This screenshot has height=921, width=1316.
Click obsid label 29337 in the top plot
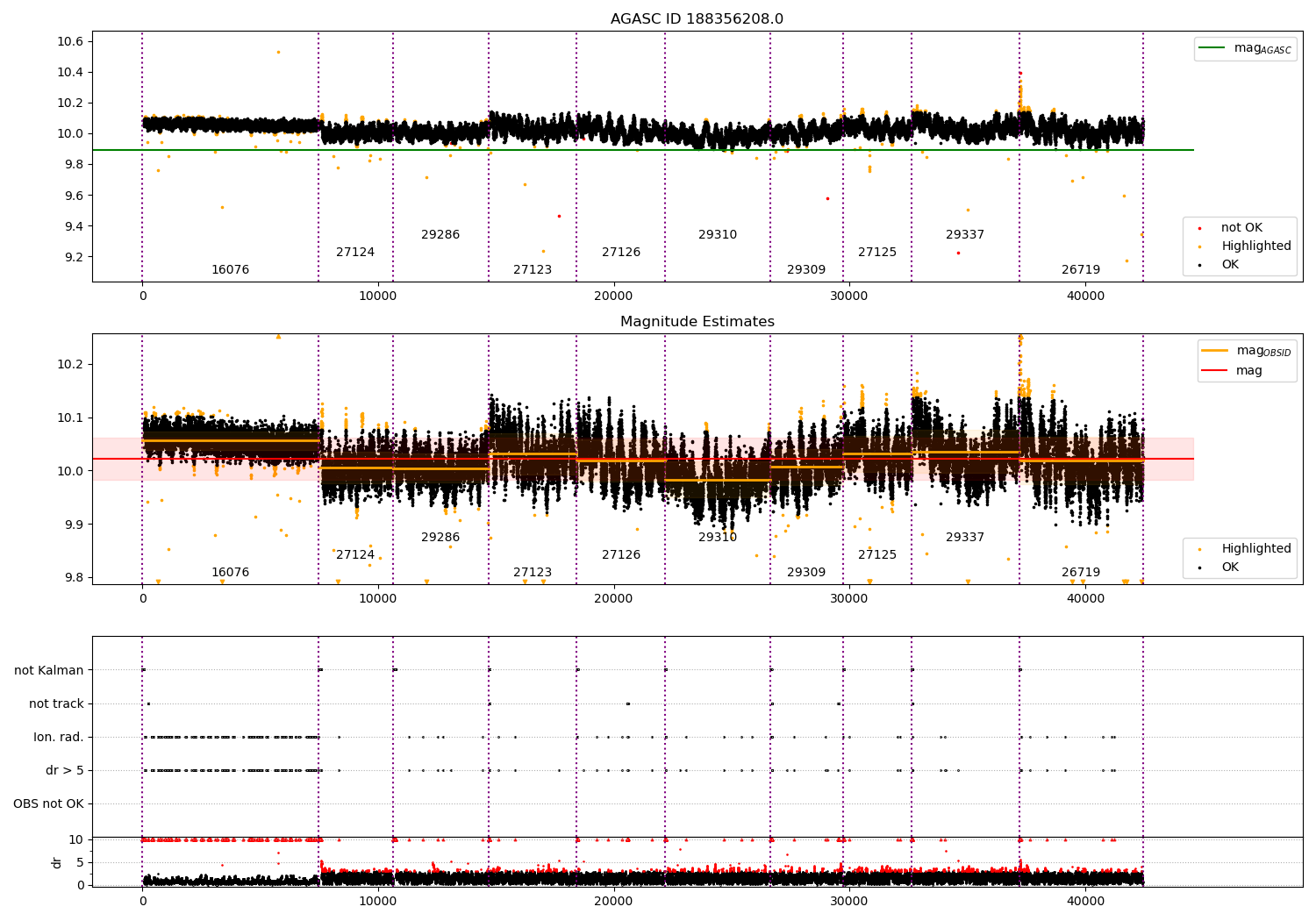pos(965,235)
